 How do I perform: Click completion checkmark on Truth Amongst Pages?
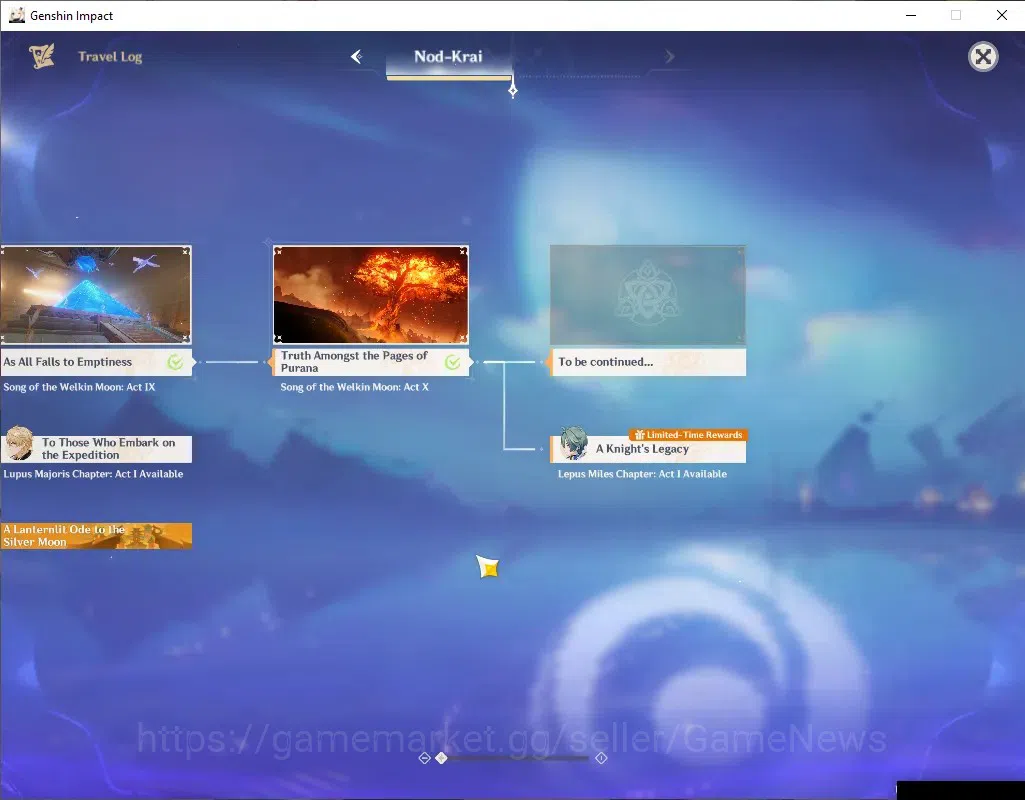pos(452,362)
